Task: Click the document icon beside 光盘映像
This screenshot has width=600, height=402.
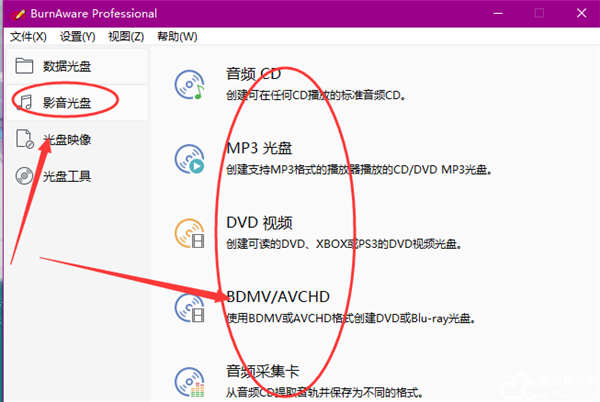Action: click(25, 139)
